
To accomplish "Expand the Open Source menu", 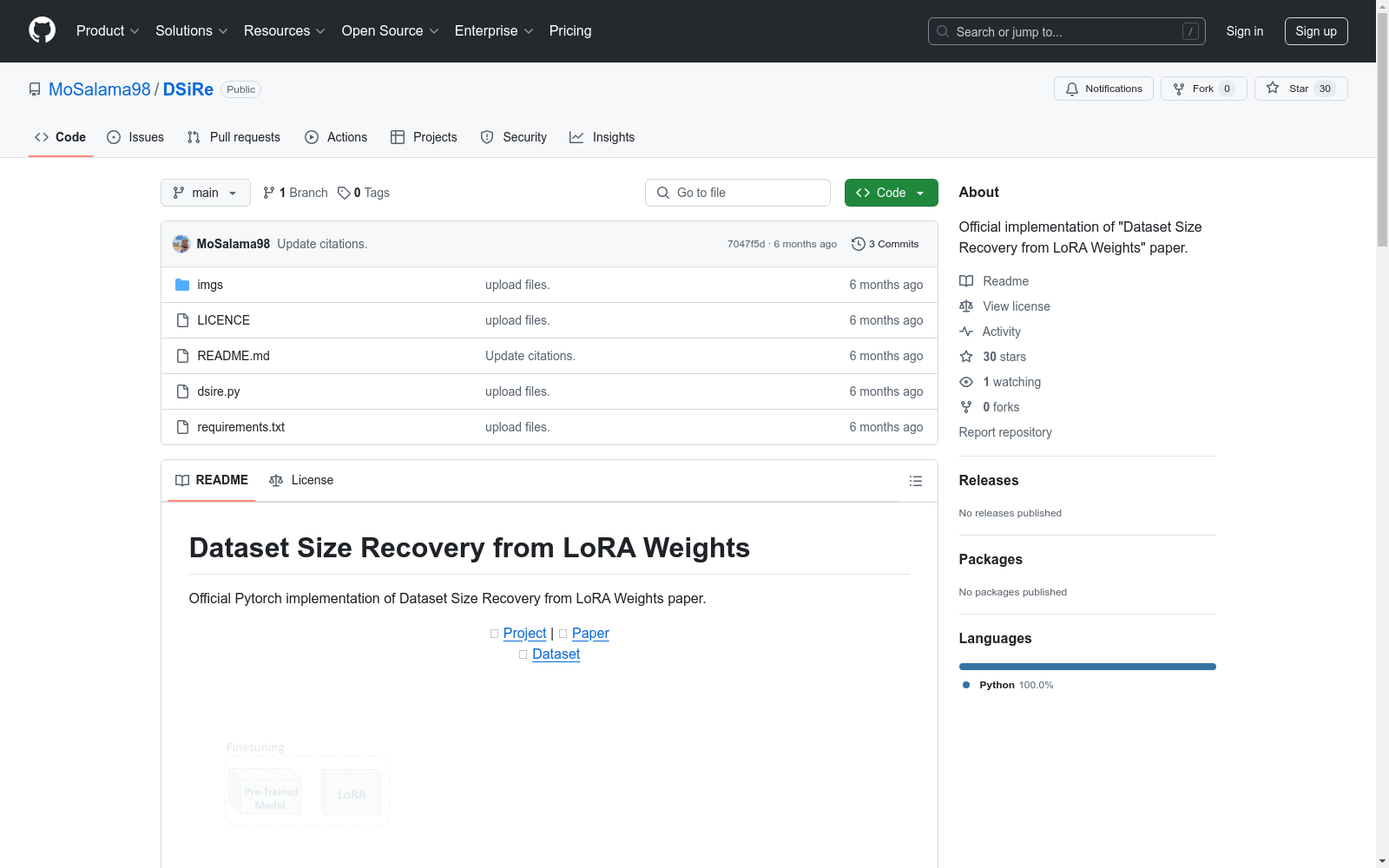I will (391, 30).
